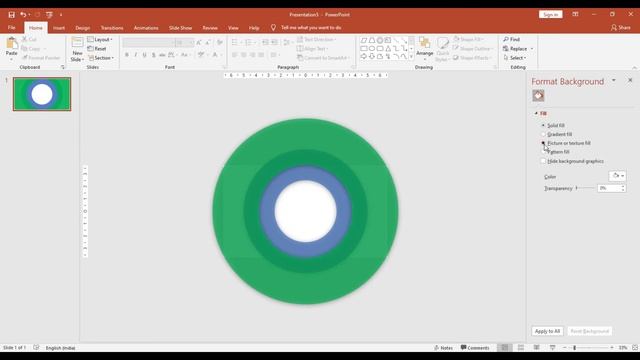Click the Ribbon Display Options icon
This screenshot has height=360, width=640.
point(575,14)
